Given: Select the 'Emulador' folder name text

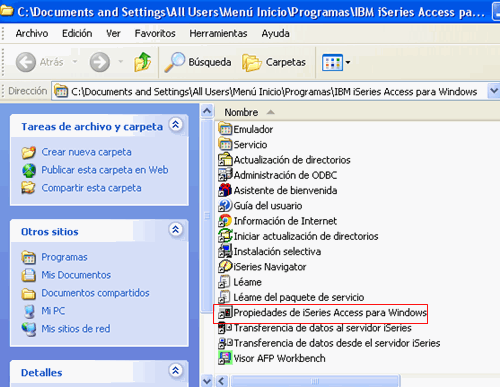Looking at the screenshot, I should click(x=253, y=129).
